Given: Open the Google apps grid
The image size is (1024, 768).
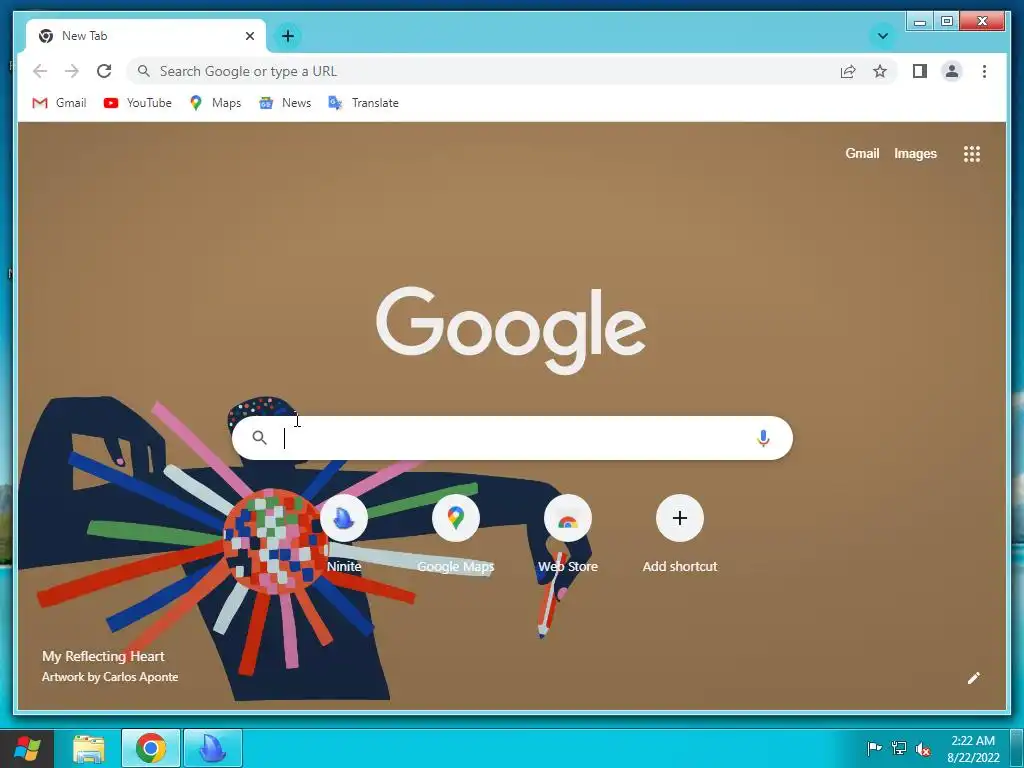Looking at the screenshot, I should point(972,153).
